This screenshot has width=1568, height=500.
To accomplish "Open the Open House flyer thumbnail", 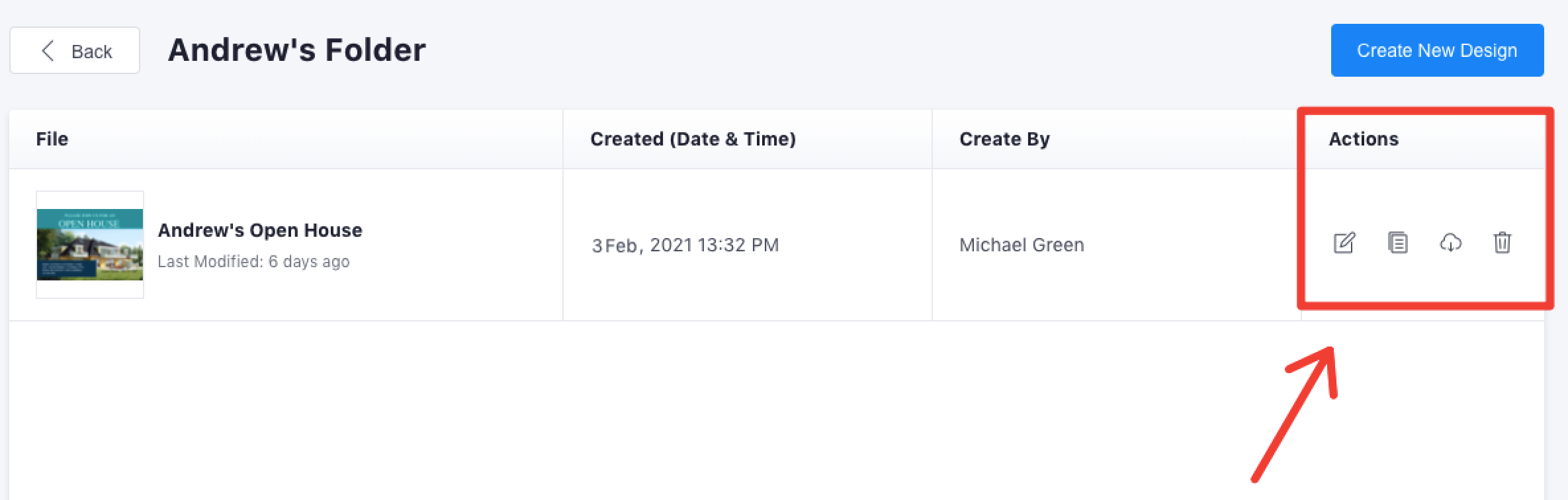I will 90,245.
